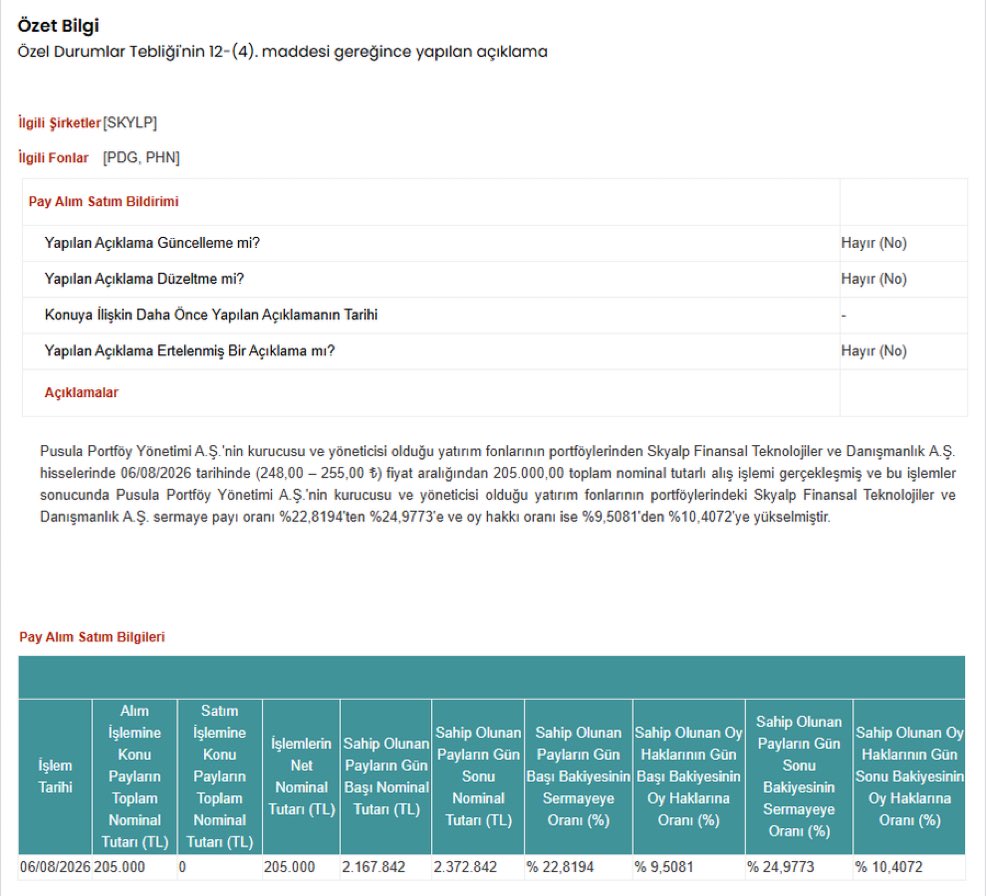Click Sahip Olunan Payların Gün Sonu Nominal header

coord(478,777)
